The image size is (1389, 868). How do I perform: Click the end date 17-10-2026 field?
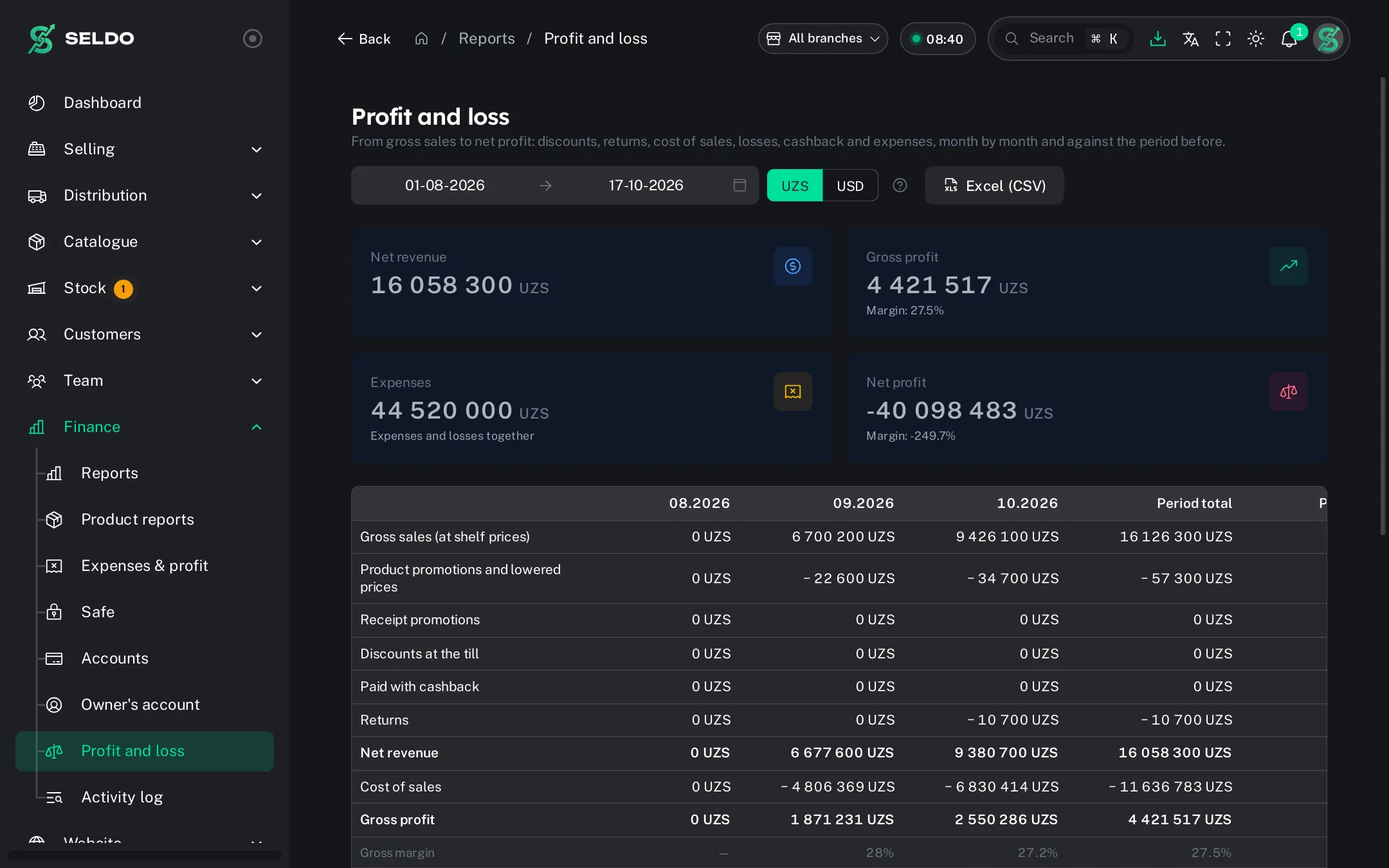pyautogui.click(x=646, y=185)
